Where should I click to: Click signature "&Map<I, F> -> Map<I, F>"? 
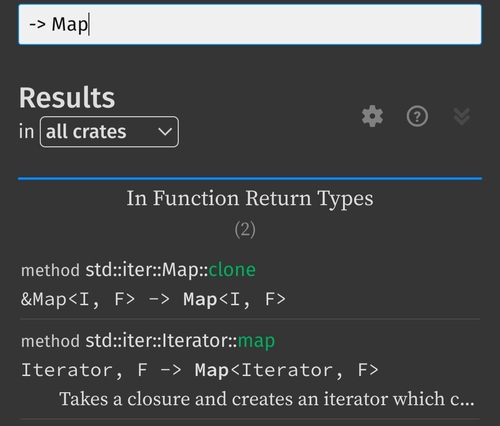coord(153,299)
